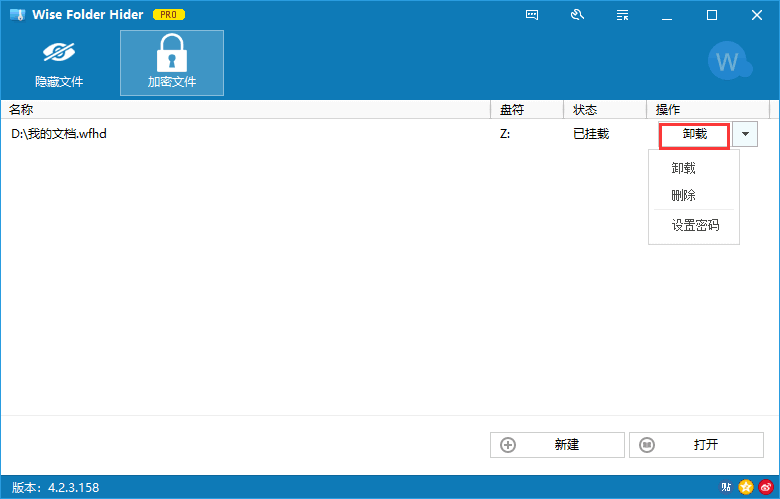
Task: Choose 设置密码 from the dropdown menu
Action: 693,225
